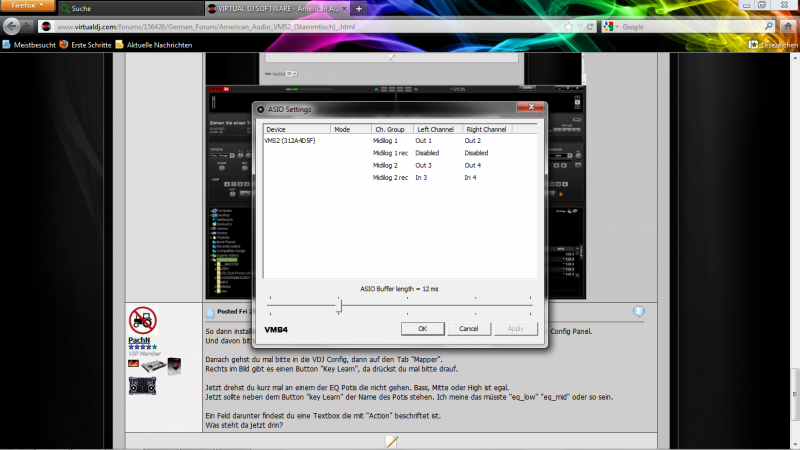
Task: Click the Disabled left channel cell of Midilog 1 rec
Action: coord(427,153)
